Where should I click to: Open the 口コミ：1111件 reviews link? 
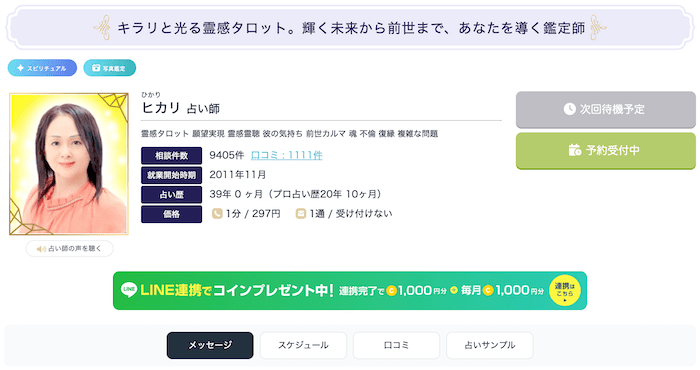pyautogui.click(x=287, y=155)
